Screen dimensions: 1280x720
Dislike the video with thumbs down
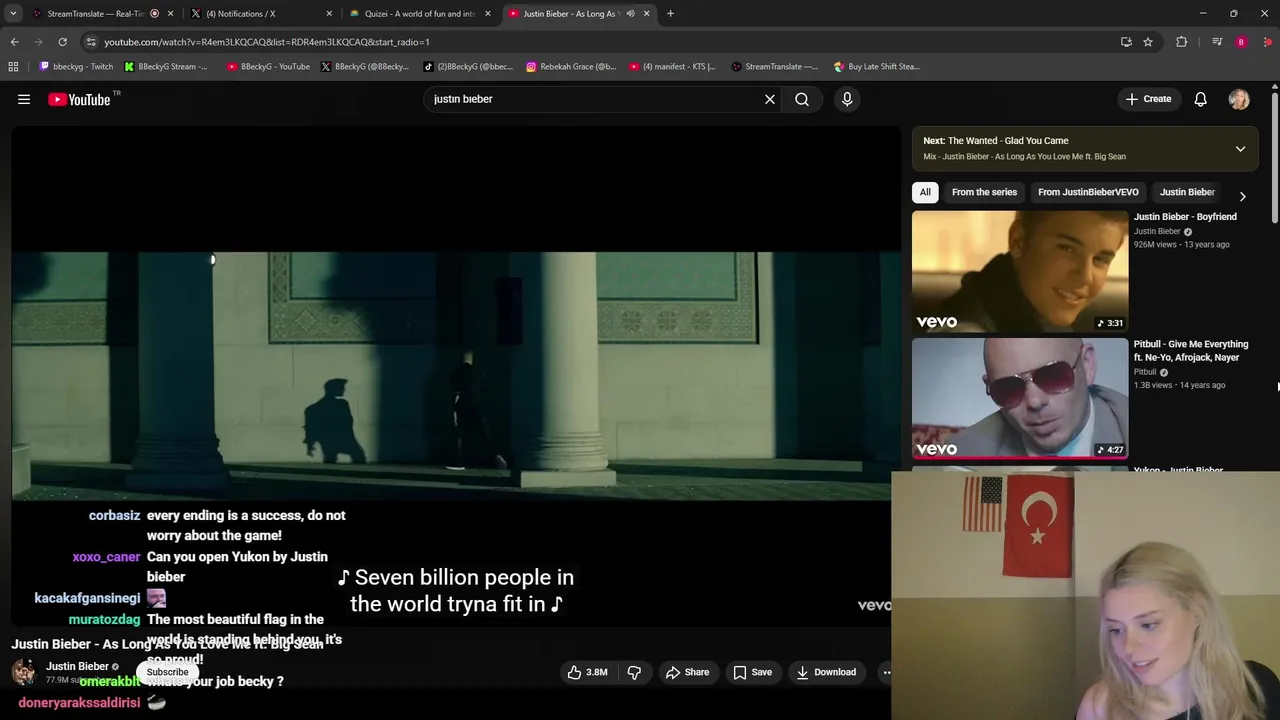(x=634, y=672)
